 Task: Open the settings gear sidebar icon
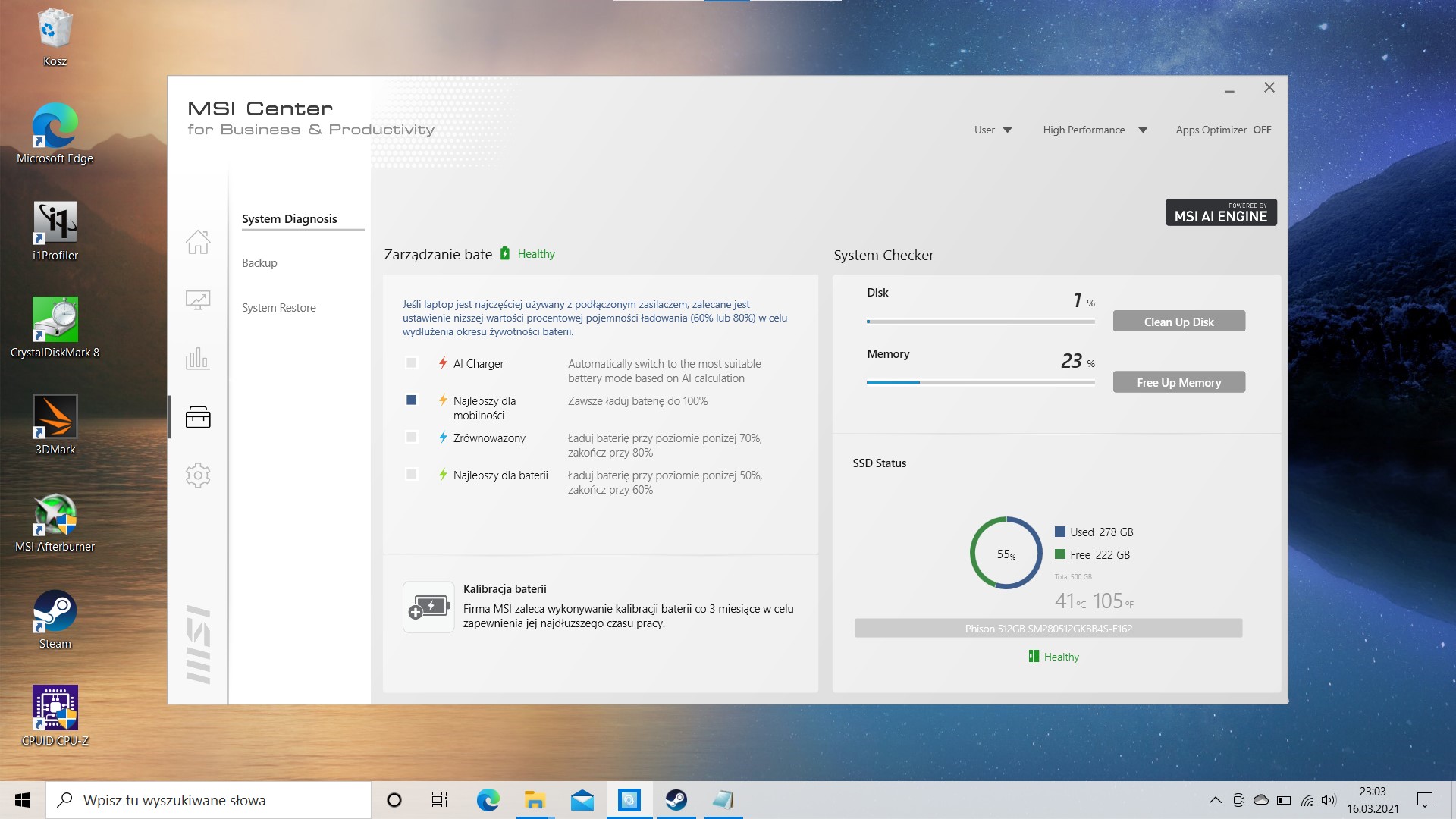click(x=198, y=475)
